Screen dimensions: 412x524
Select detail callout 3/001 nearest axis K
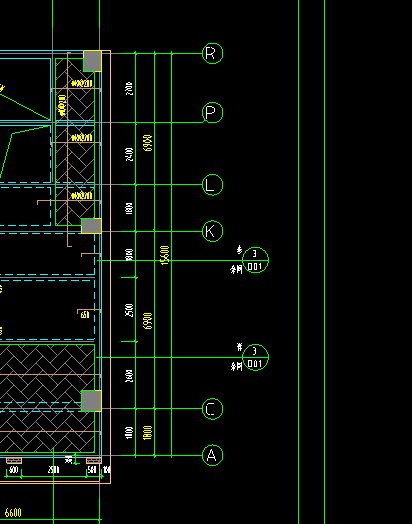pyautogui.click(x=255, y=260)
